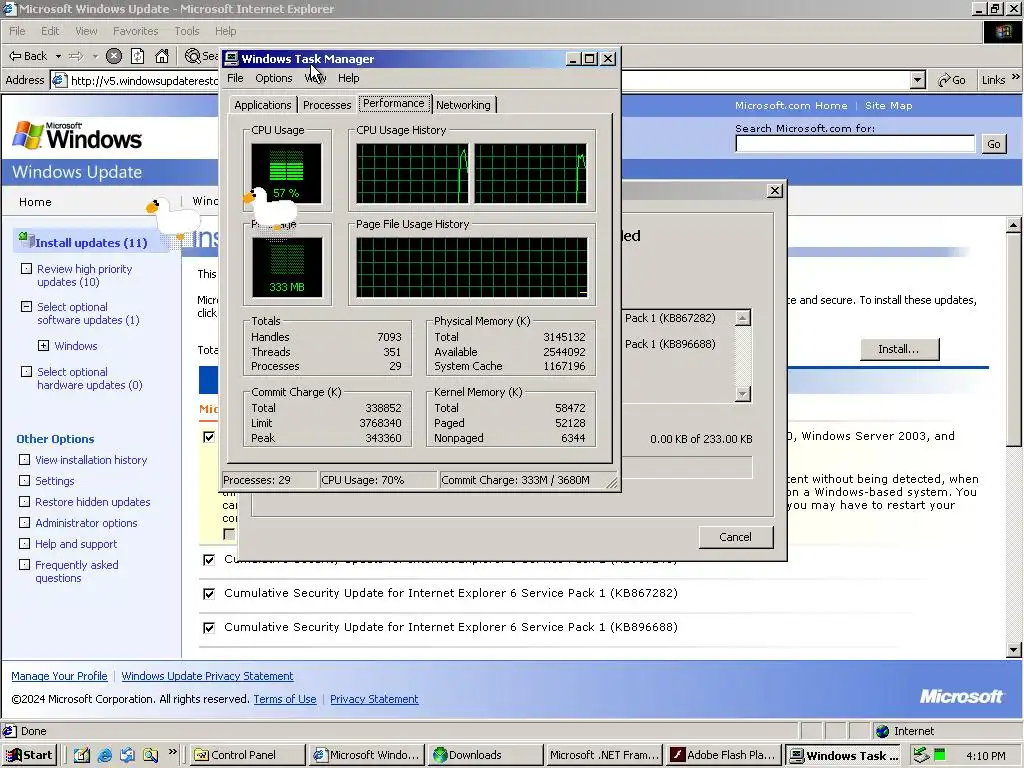Uncheck the KB867282 update checkbox
This screenshot has width=1024, height=768.
[x=209, y=594]
